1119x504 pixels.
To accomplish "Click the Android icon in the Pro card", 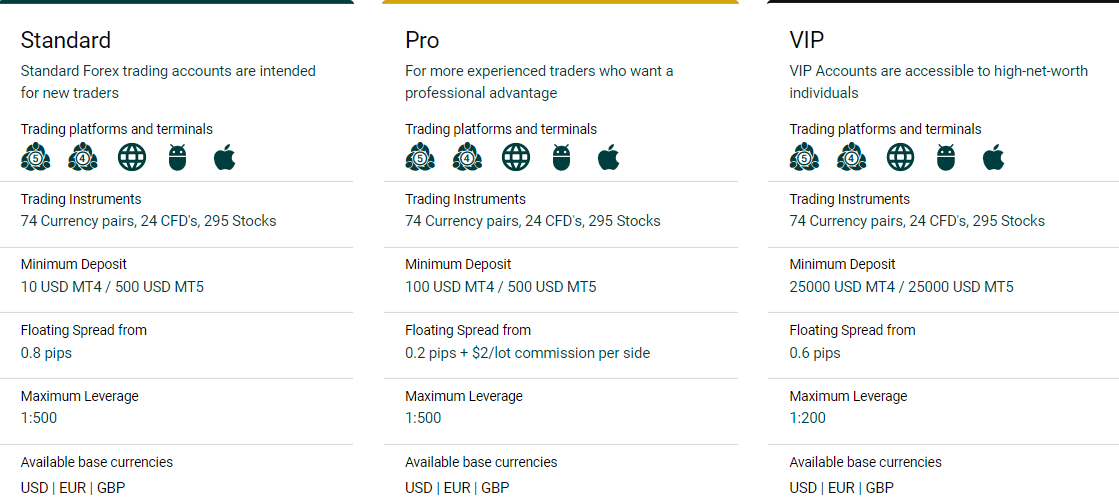I will coord(562,156).
